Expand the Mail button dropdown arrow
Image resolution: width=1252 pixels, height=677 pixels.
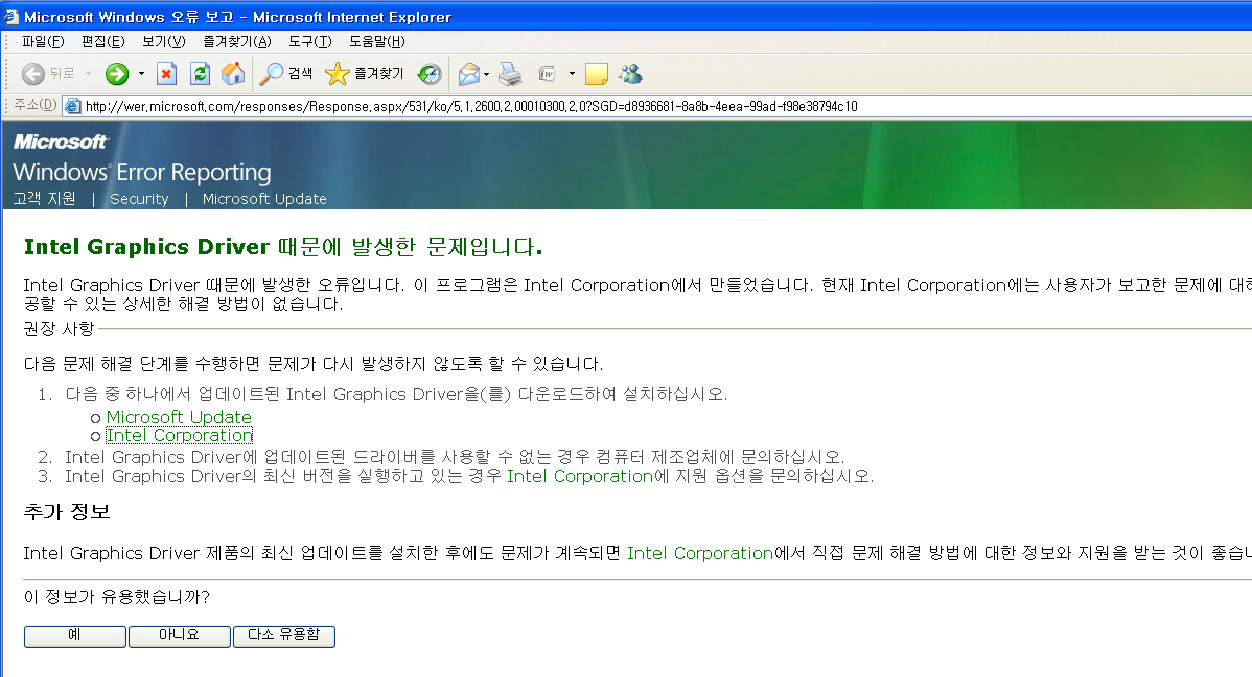point(487,74)
